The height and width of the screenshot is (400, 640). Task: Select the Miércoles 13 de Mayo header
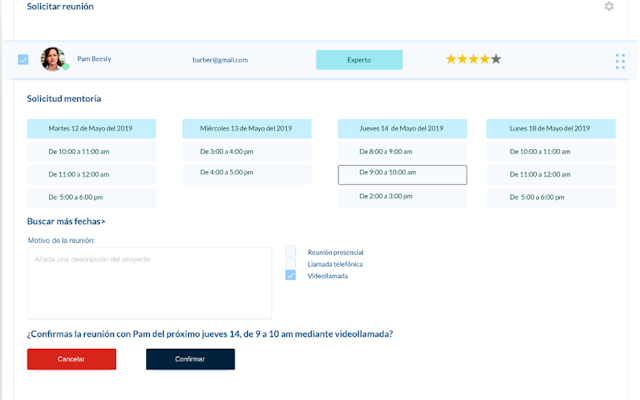[247, 129]
